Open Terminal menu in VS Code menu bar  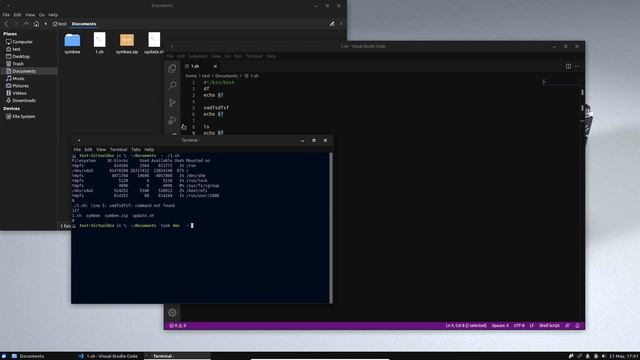click(x=254, y=56)
